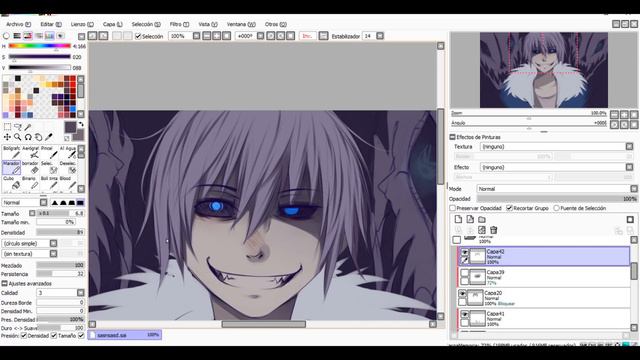Open the Efecto ninguno dropdown
Image resolution: width=640 pixels, height=360 pixels.
point(556,167)
